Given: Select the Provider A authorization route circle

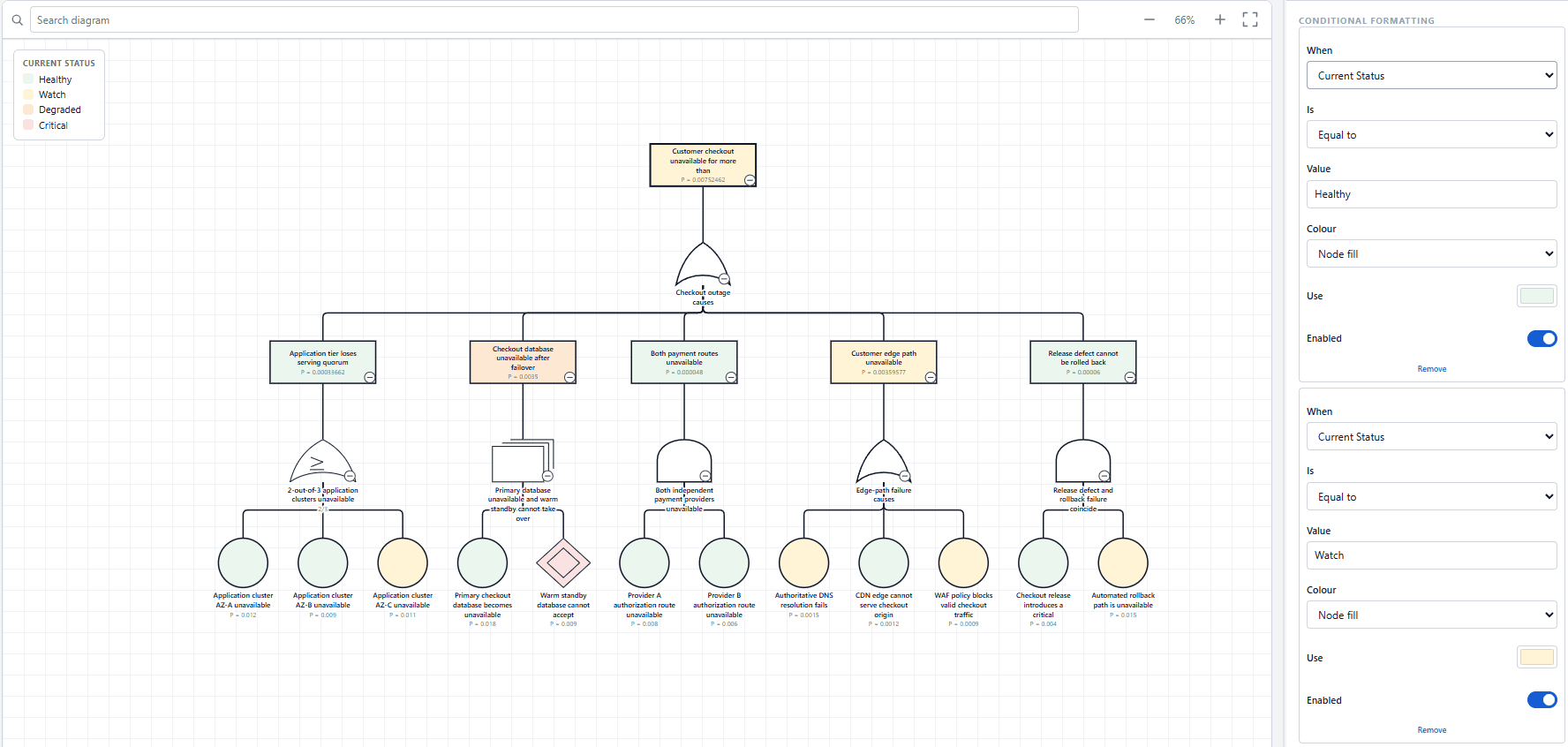Looking at the screenshot, I should coord(645,562).
